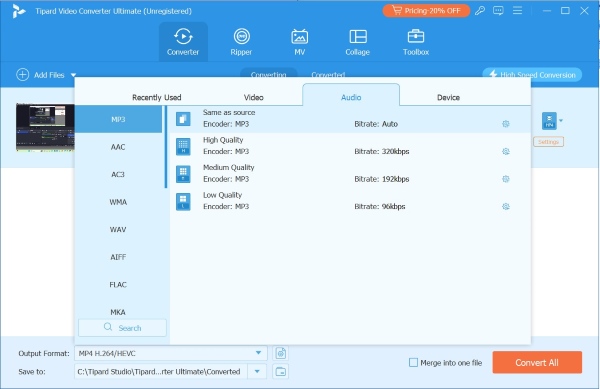This screenshot has width=600, height=389.
Task: Open the MV module
Action: (300, 42)
